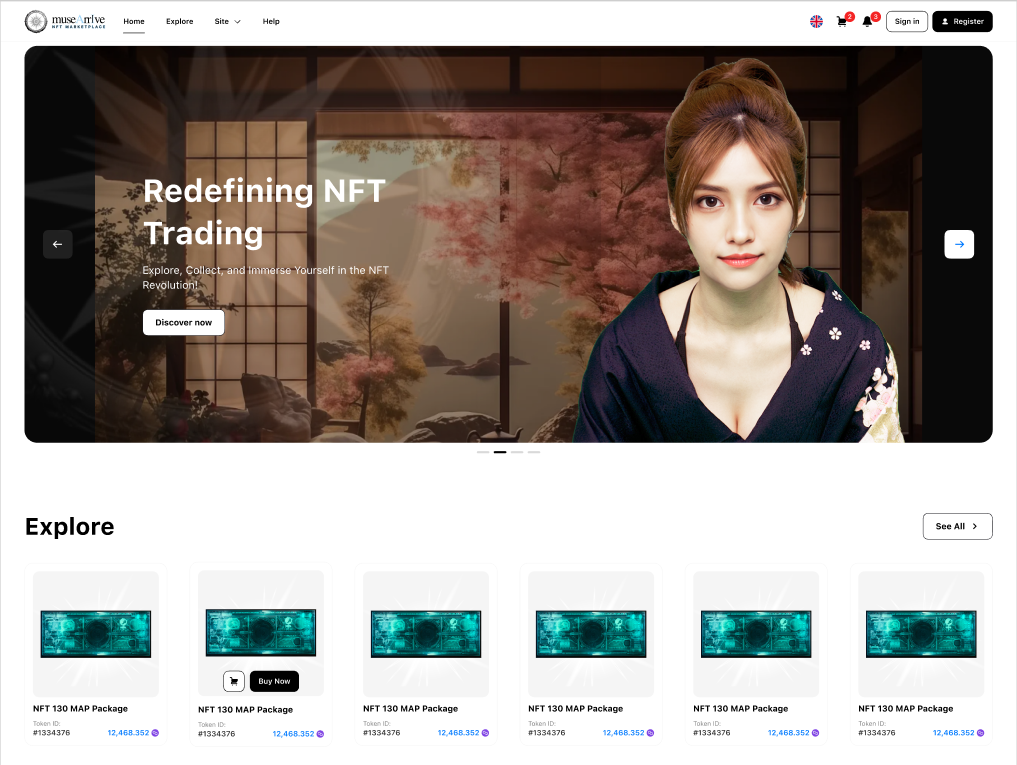Screen dimensions: 1017x765
Task: Select the first carousel indicator dot
Action: tap(483, 452)
